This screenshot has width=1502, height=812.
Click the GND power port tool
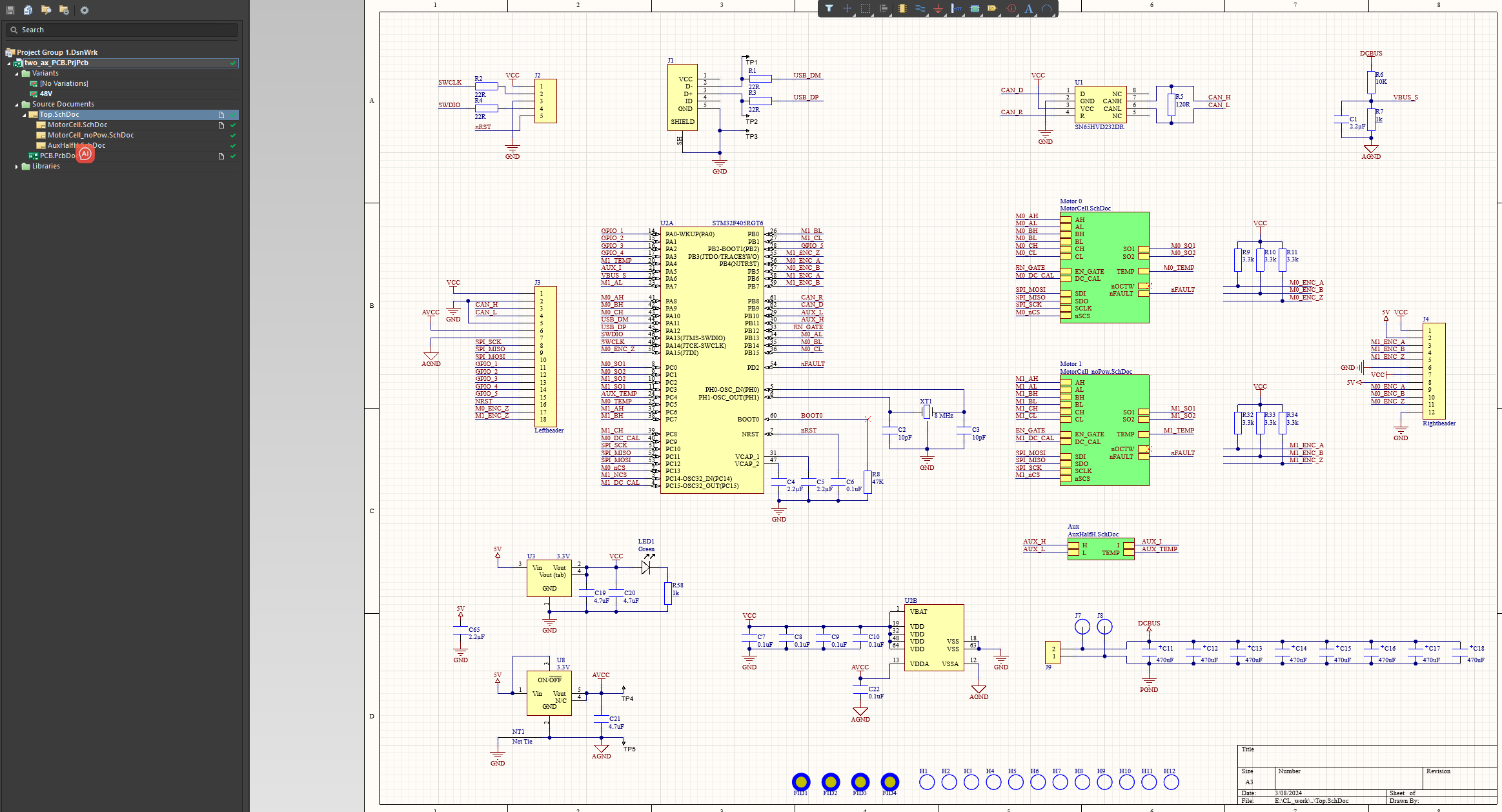[x=939, y=8]
